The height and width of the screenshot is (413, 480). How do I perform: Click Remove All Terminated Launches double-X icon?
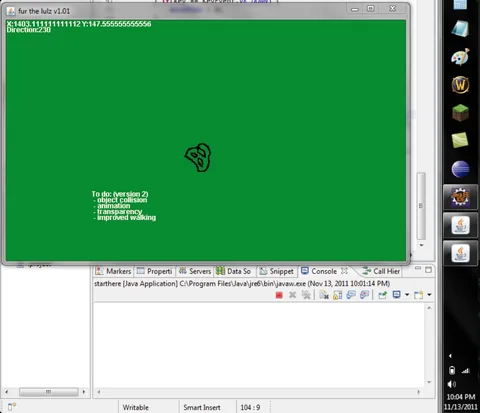(x=306, y=295)
